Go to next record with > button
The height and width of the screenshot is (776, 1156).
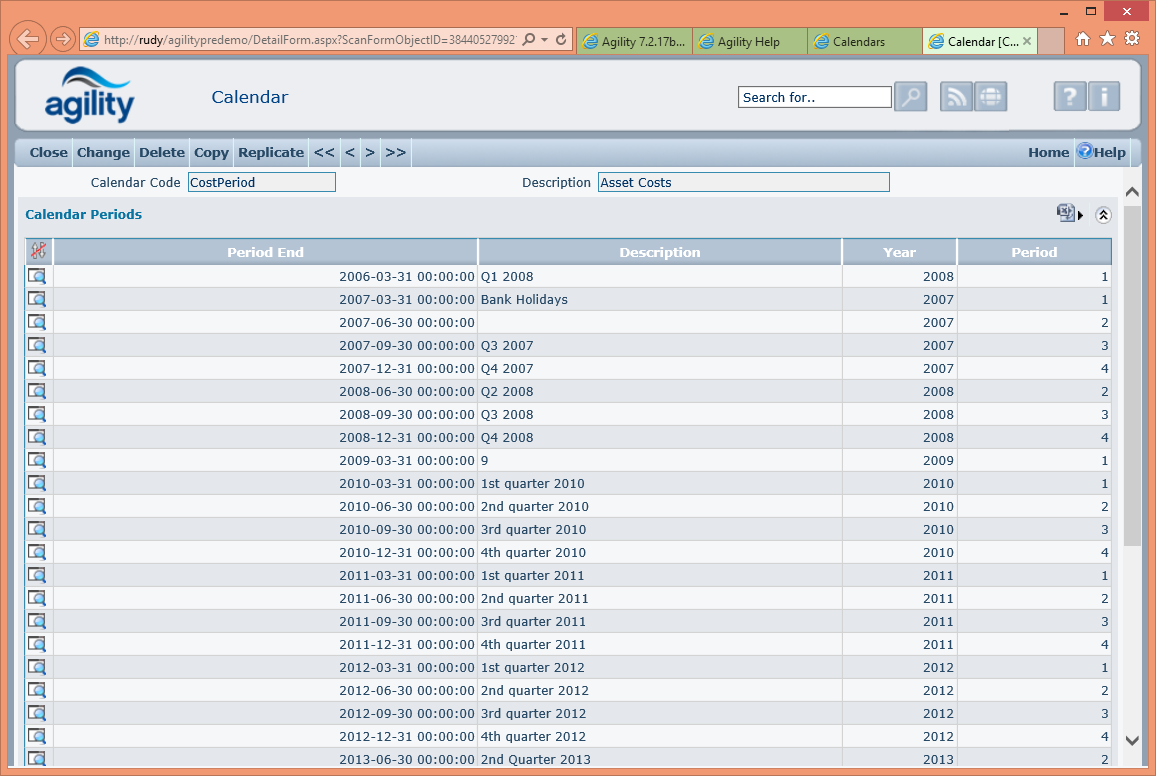[370, 152]
